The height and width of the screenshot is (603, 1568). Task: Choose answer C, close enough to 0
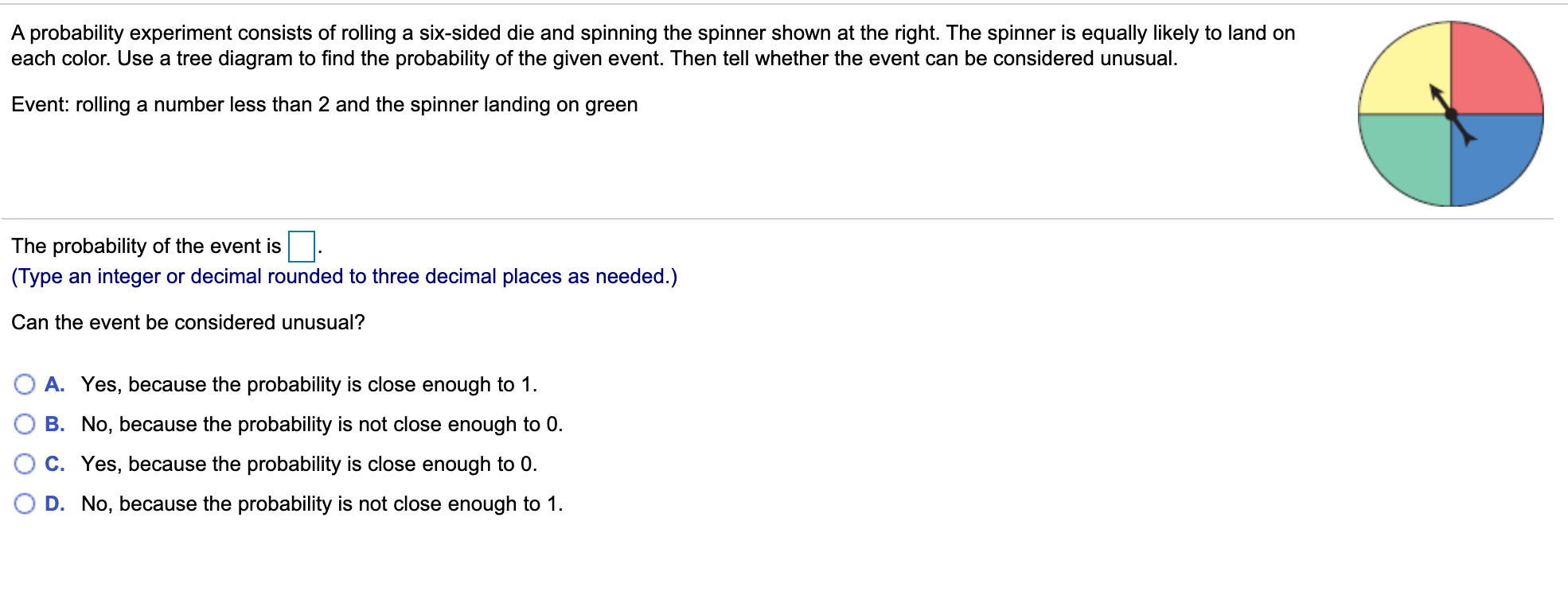[25, 463]
